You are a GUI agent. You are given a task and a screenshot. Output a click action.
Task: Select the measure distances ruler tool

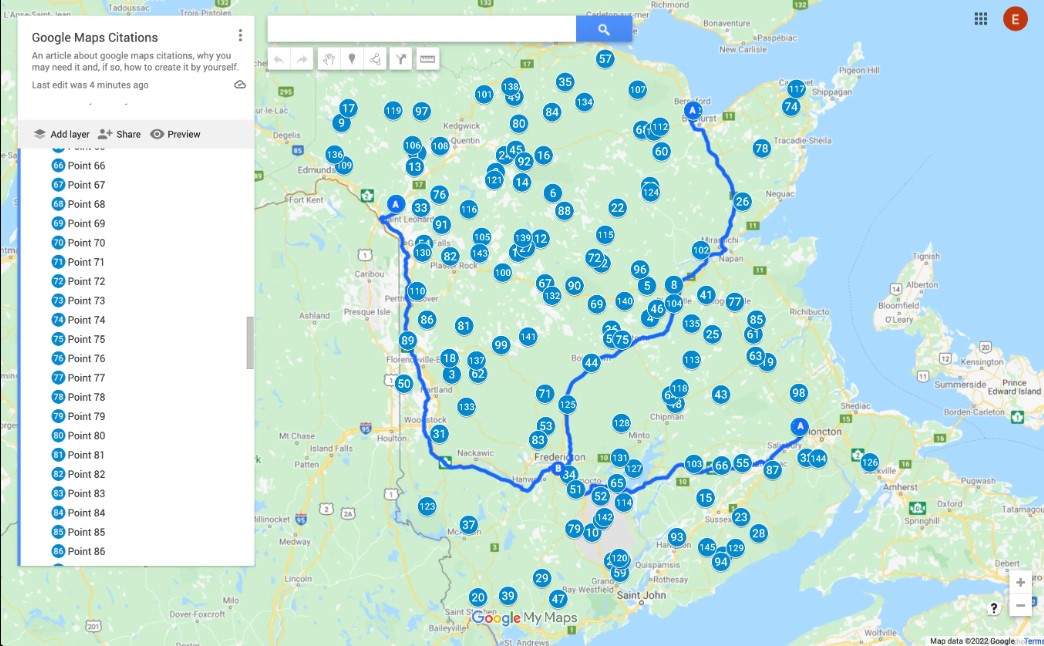(427, 59)
